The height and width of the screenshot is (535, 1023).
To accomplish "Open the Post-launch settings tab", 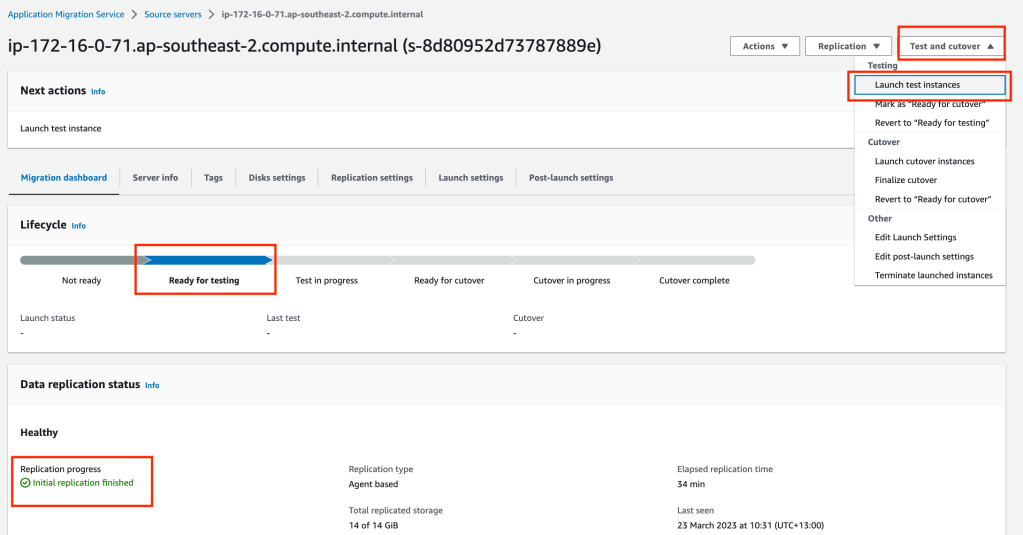I will point(571,178).
